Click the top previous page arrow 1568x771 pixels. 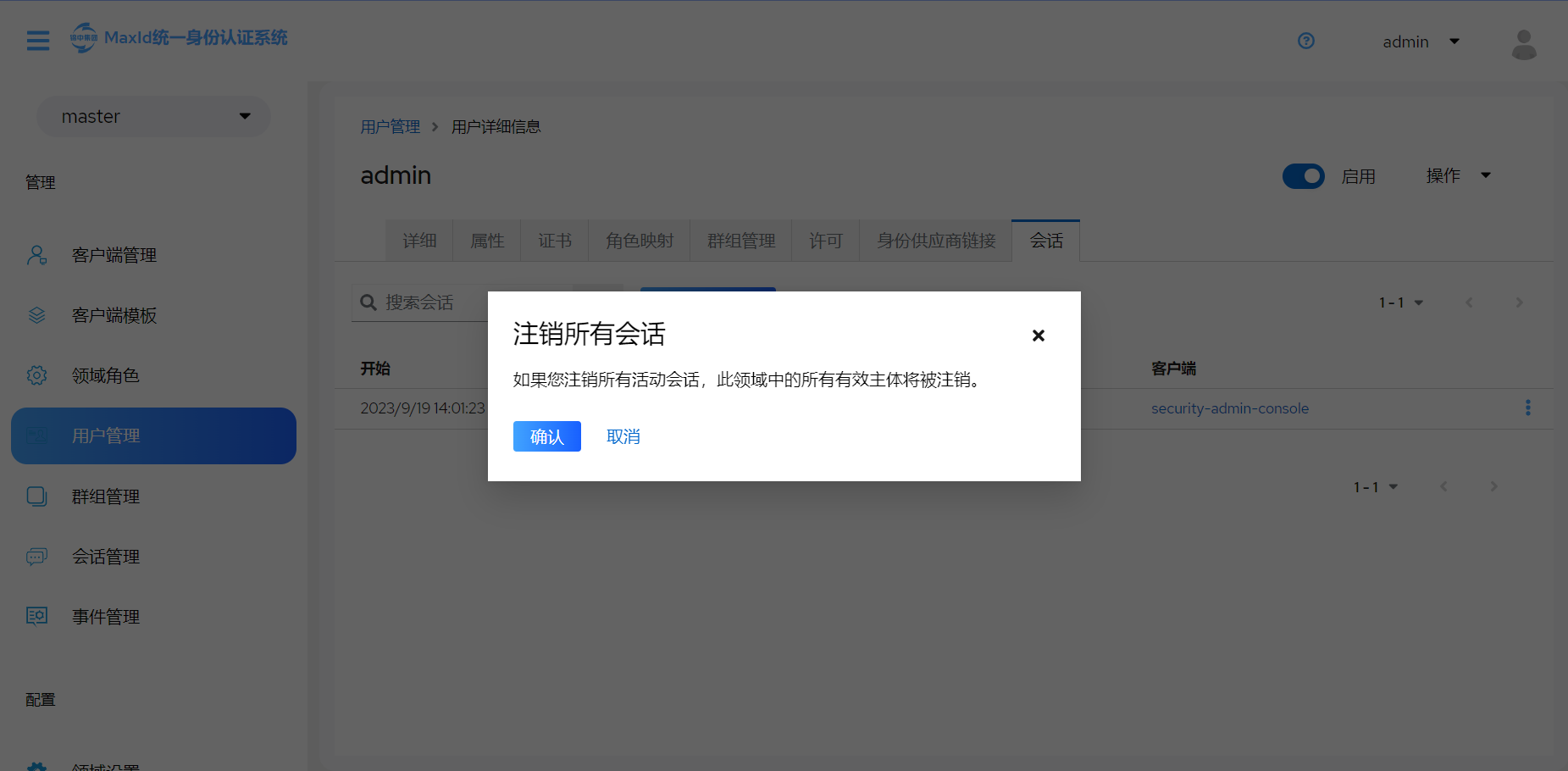pos(1469,302)
